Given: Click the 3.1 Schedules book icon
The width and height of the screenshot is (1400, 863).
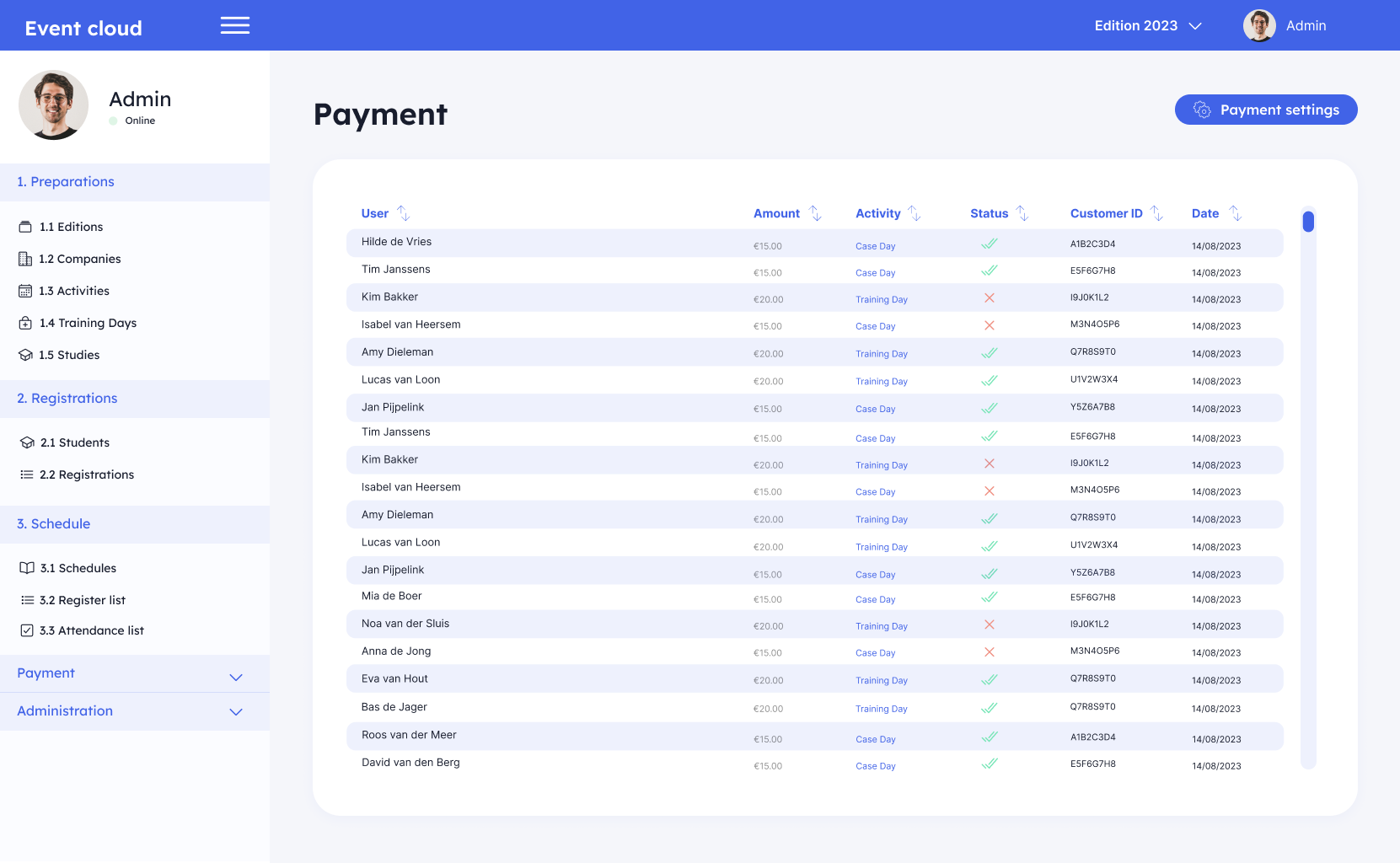Looking at the screenshot, I should pyautogui.click(x=27, y=568).
